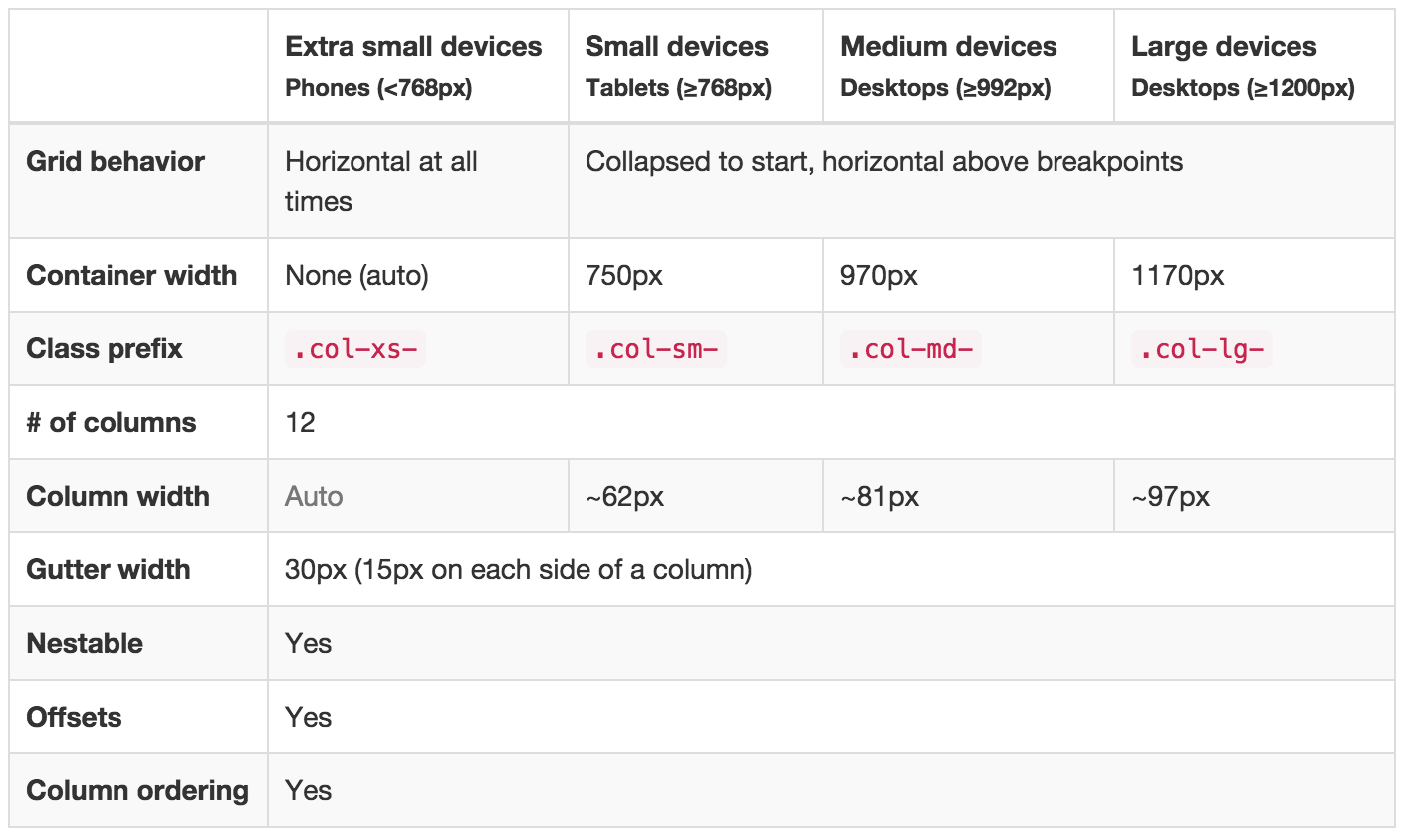Select the Extra small devices column header
1408x840 pixels.
[x=413, y=47]
